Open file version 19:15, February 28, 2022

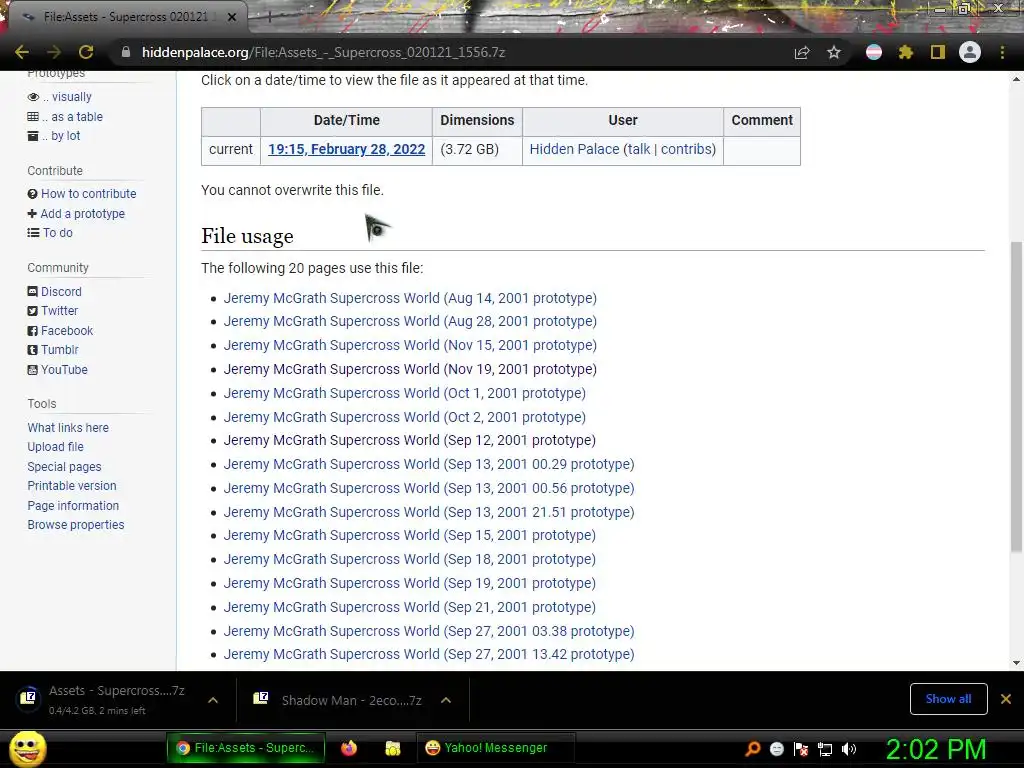coord(346,149)
